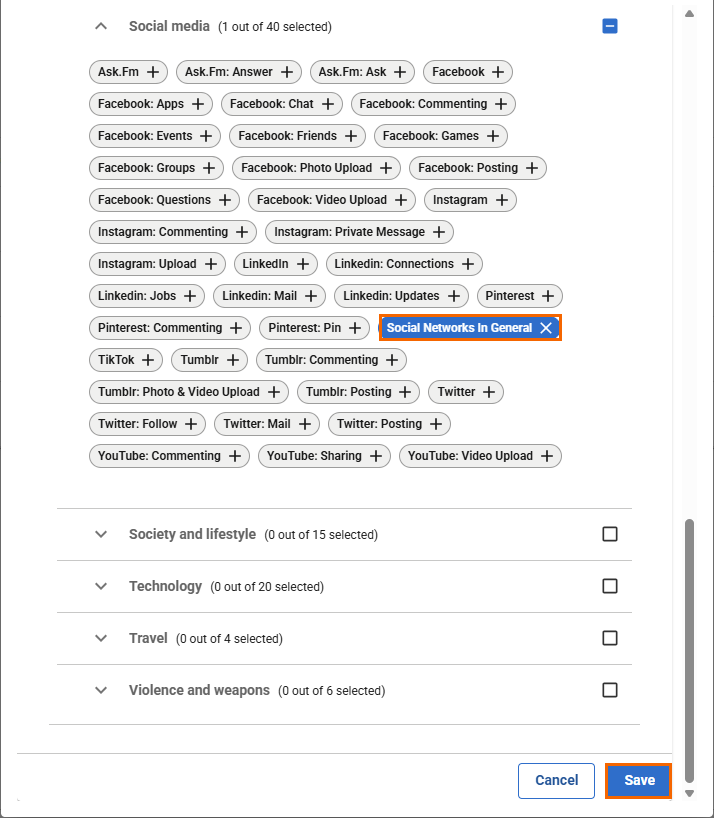
Task: Expand the Society and lifestyle section
Action: point(100,534)
